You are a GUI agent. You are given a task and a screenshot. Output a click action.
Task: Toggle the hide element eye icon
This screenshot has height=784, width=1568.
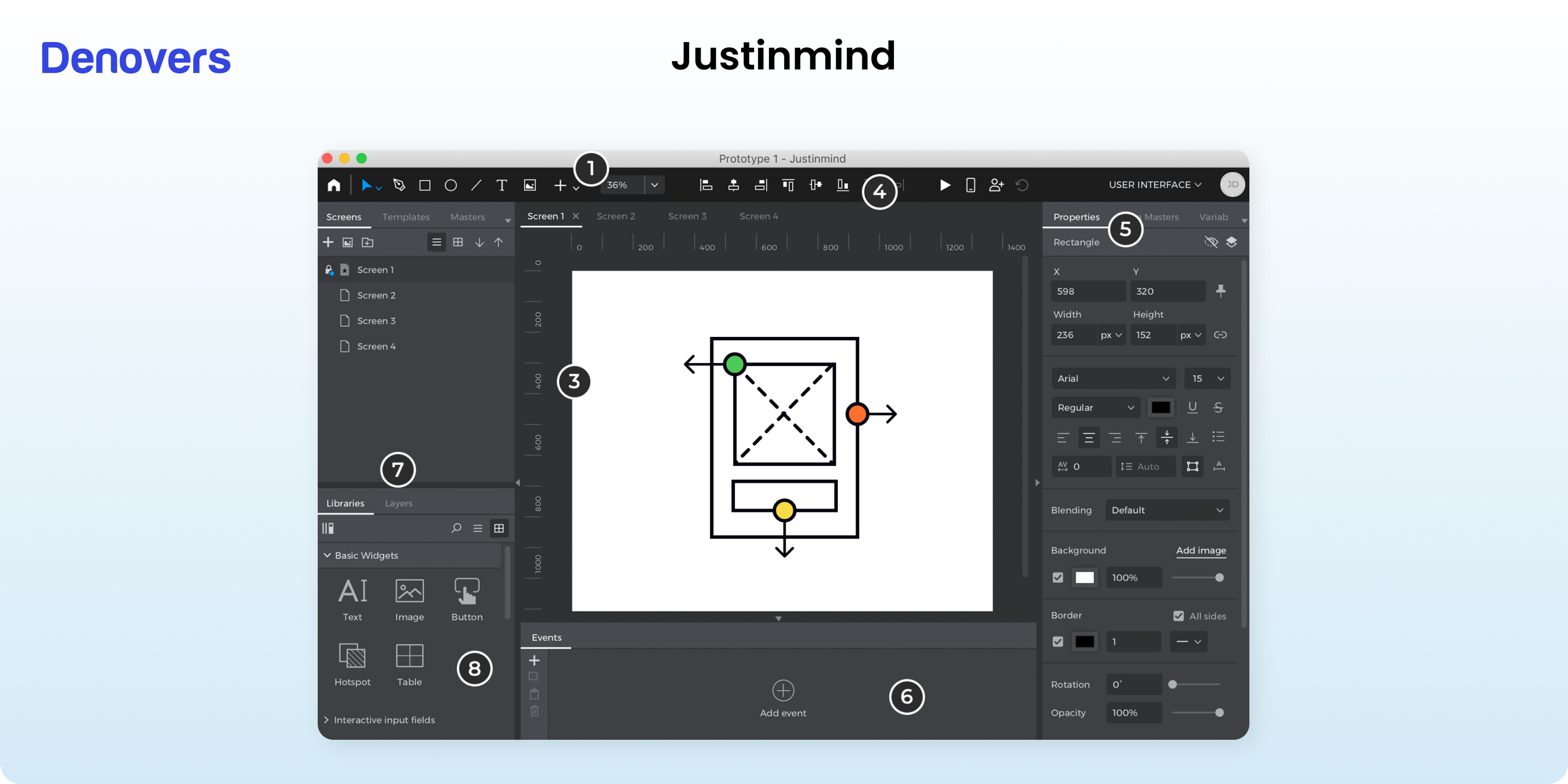(1211, 242)
